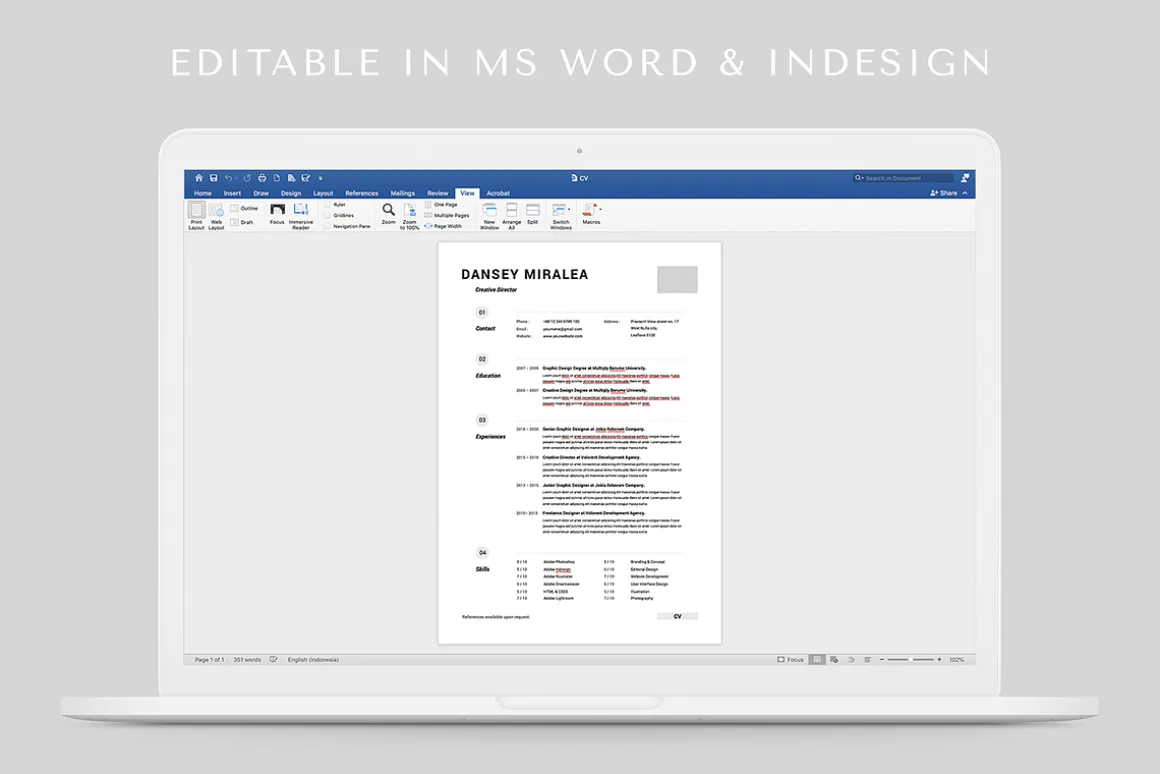Click the Share button

pyautogui.click(x=944, y=192)
